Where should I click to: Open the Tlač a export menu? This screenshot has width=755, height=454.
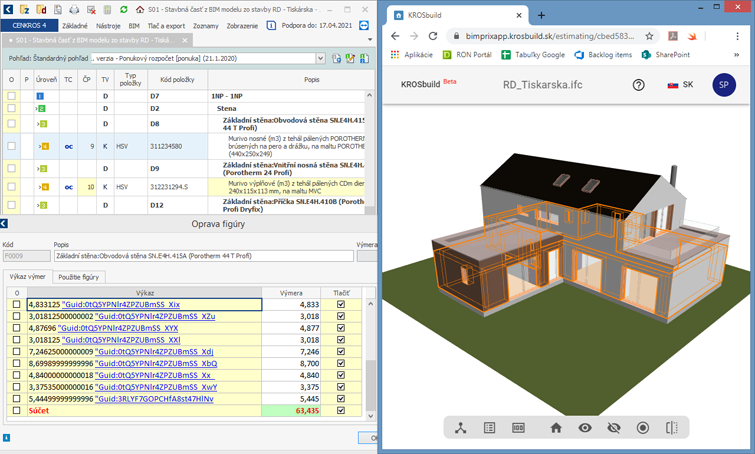click(x=166, y=26)
